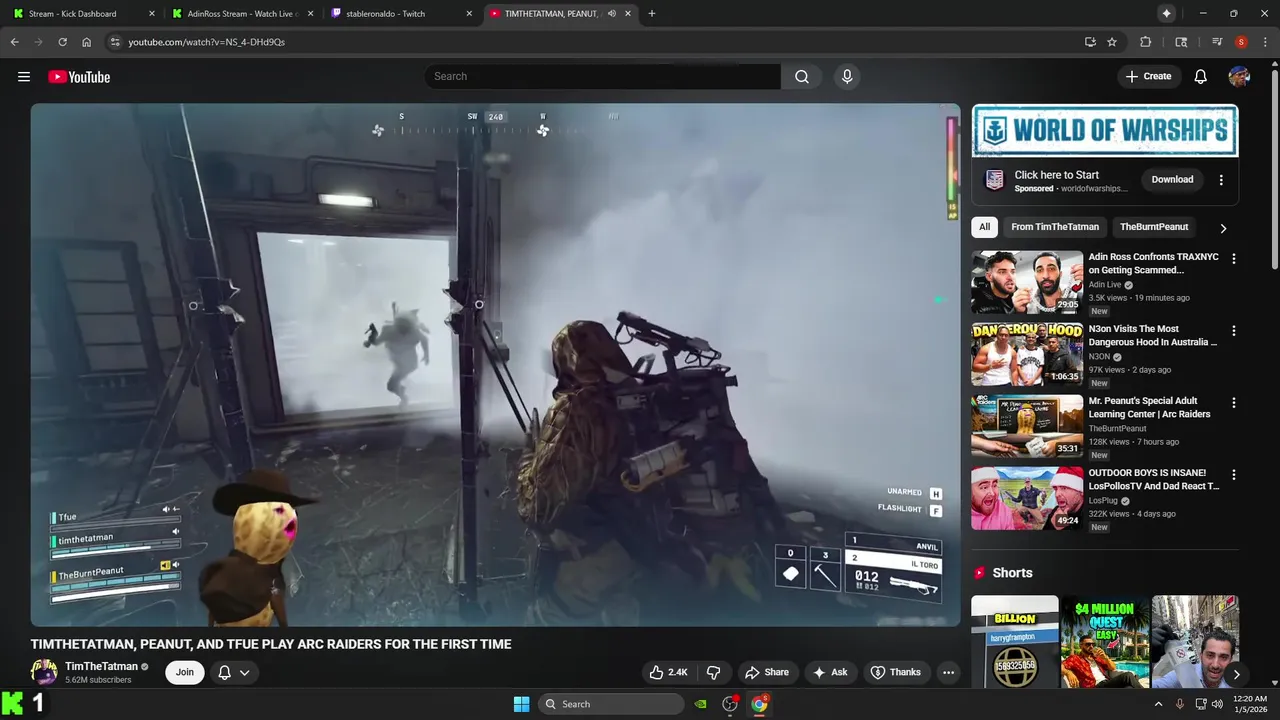1280x720 pixels.
Task: Select the All filter chip
Action: point(984,227)
